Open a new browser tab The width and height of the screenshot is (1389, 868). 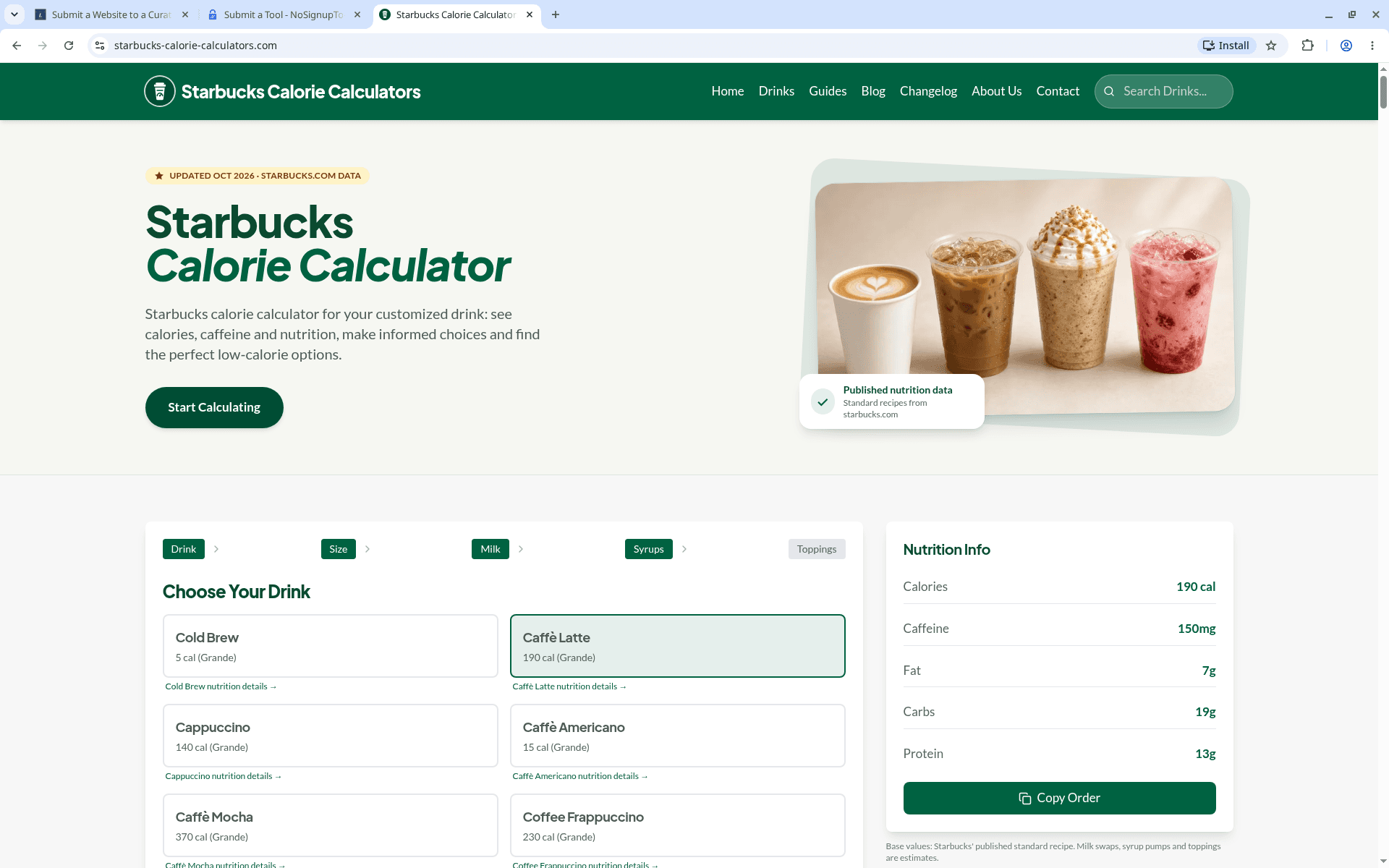pyautogui.click(x=556, y=14)
